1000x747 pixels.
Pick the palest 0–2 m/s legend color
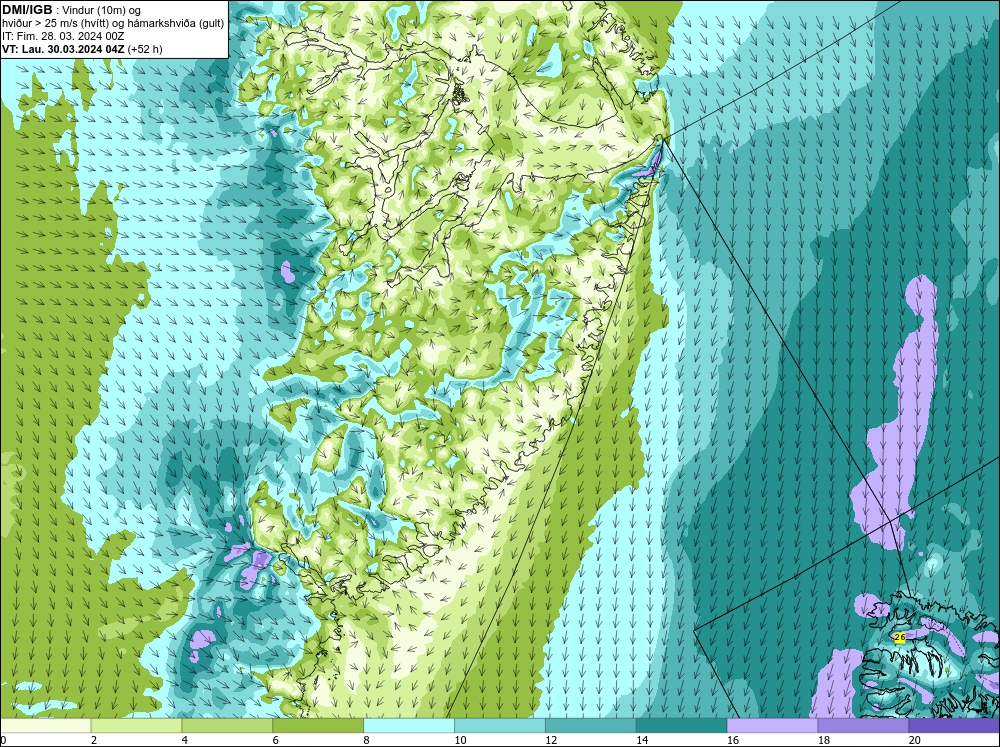point(46,726)
